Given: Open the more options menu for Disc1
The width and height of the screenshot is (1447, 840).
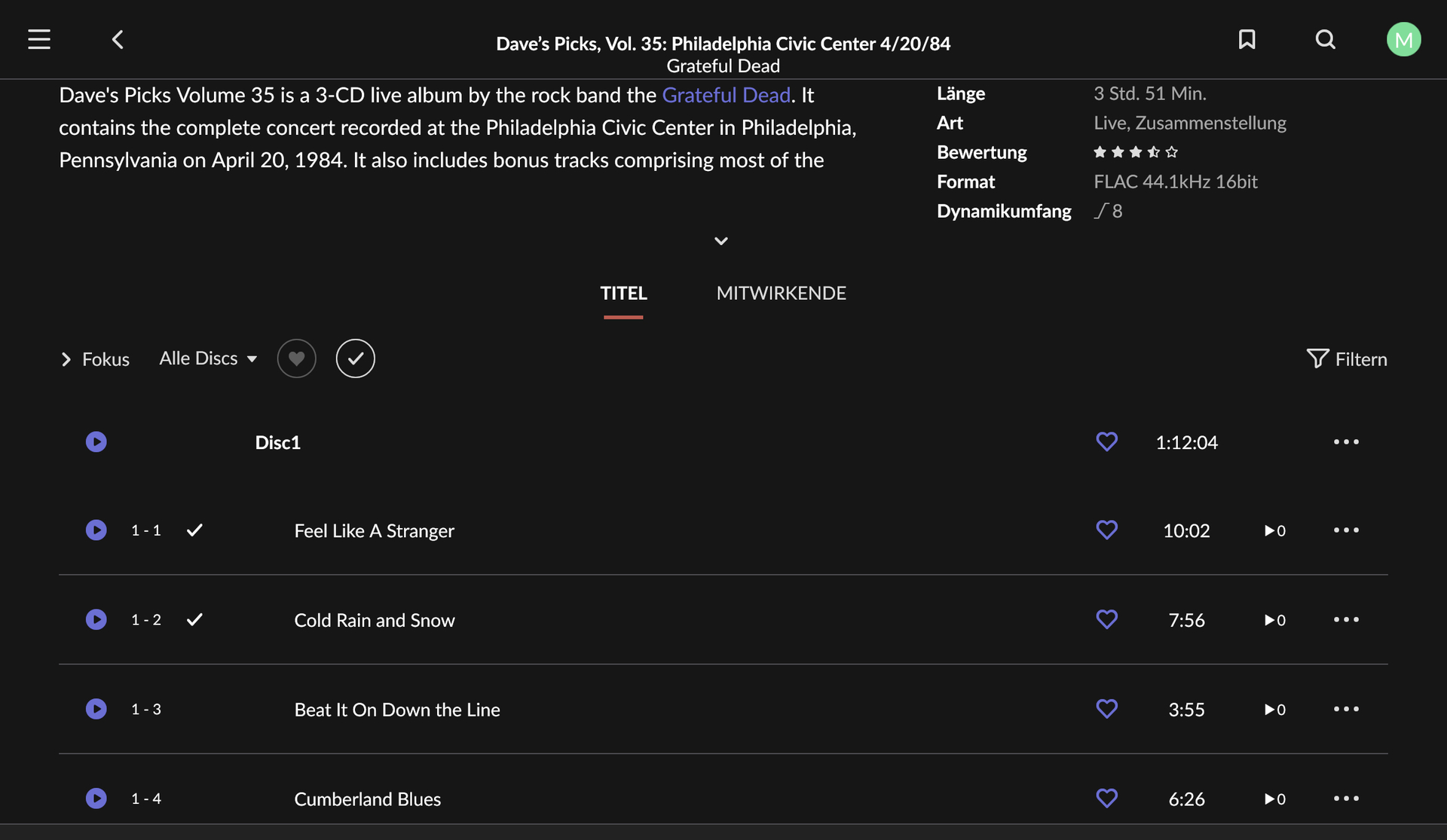Looking at the screenshot, I should [1346, 441].
